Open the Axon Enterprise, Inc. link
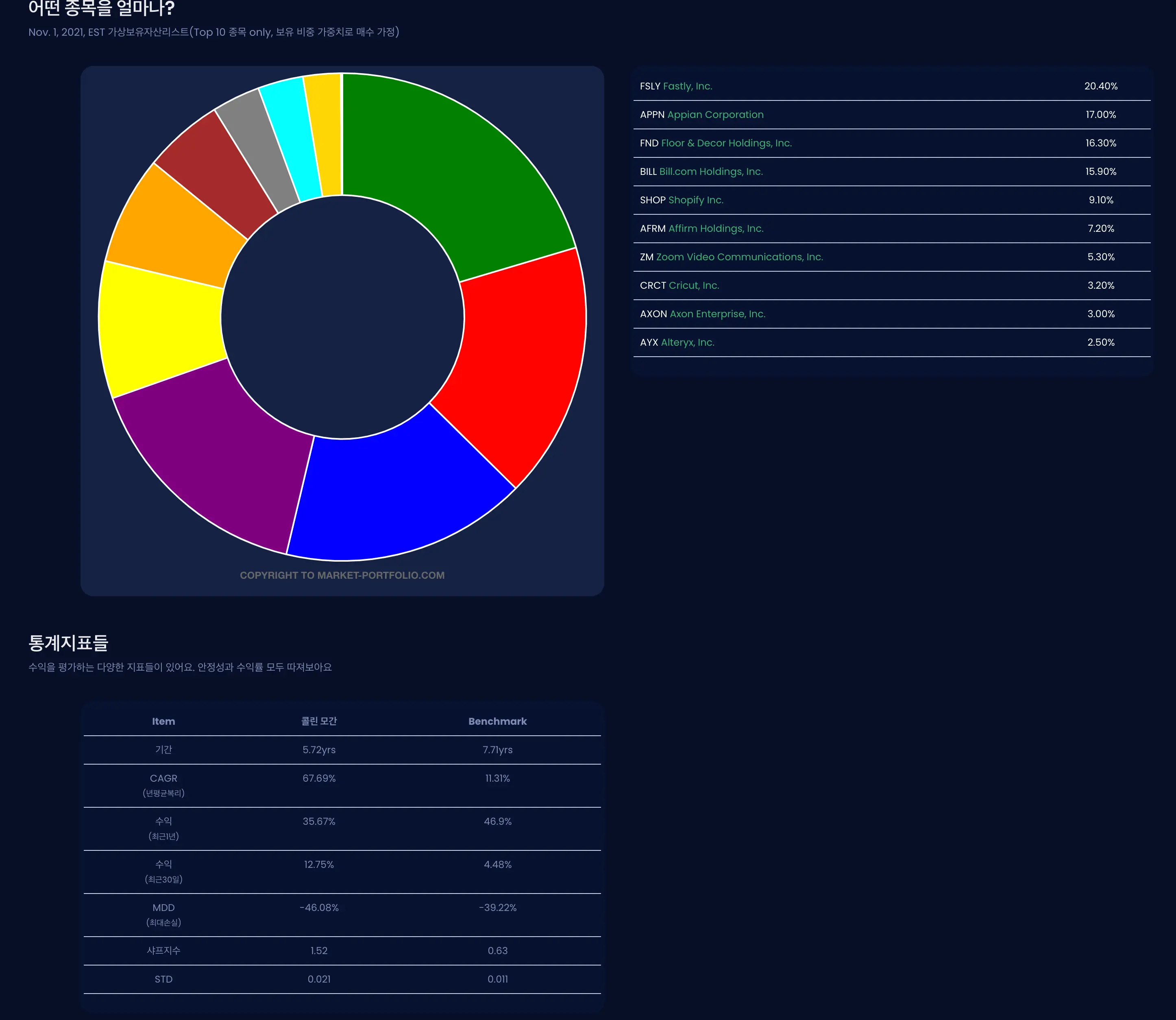Viewport: 1176px width, 1020px height. [x=717, y=314]
